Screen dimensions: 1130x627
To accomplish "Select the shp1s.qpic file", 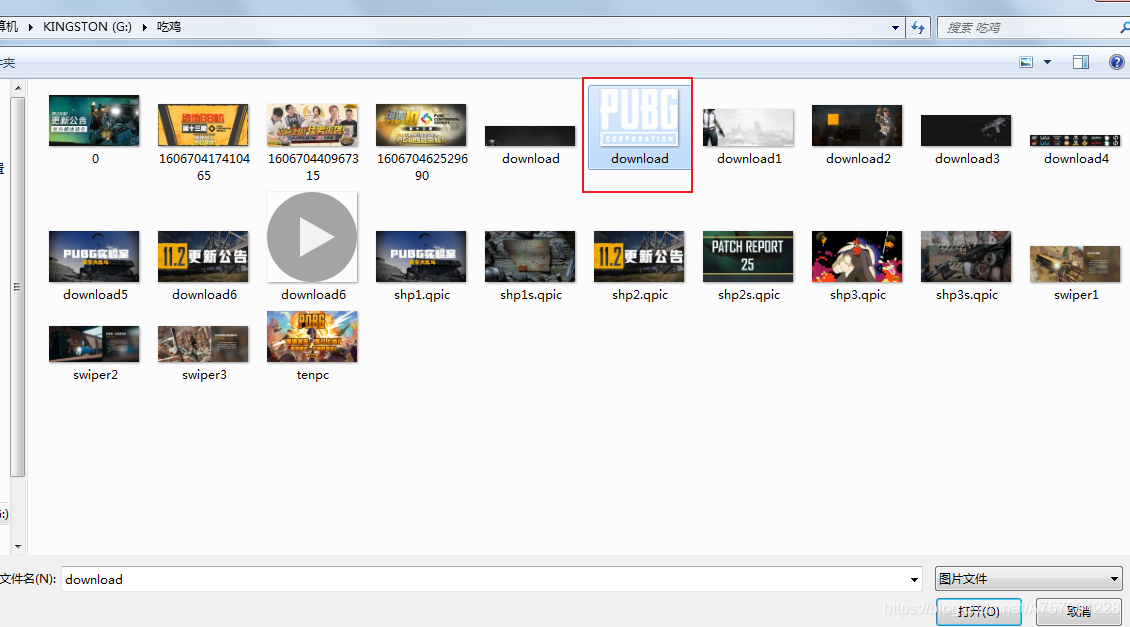I will [x=530, y=266].
